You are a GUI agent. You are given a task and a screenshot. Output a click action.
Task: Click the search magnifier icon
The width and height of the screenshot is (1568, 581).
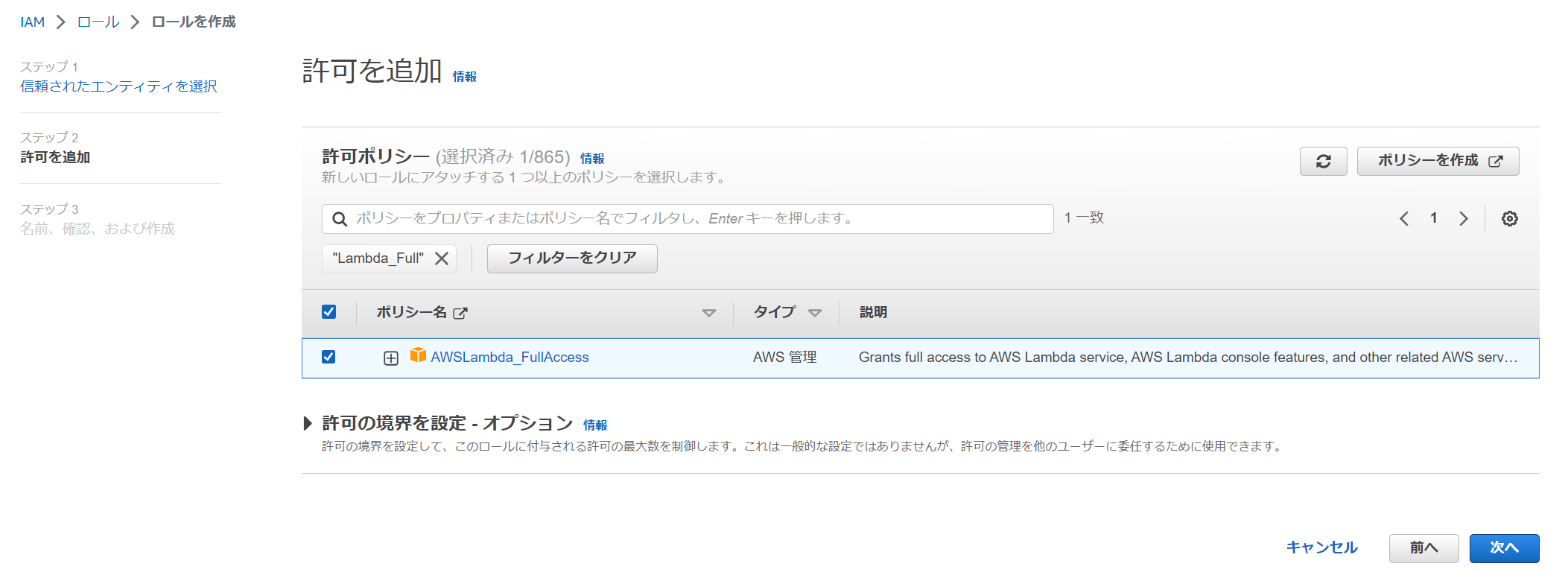point(340,219)
